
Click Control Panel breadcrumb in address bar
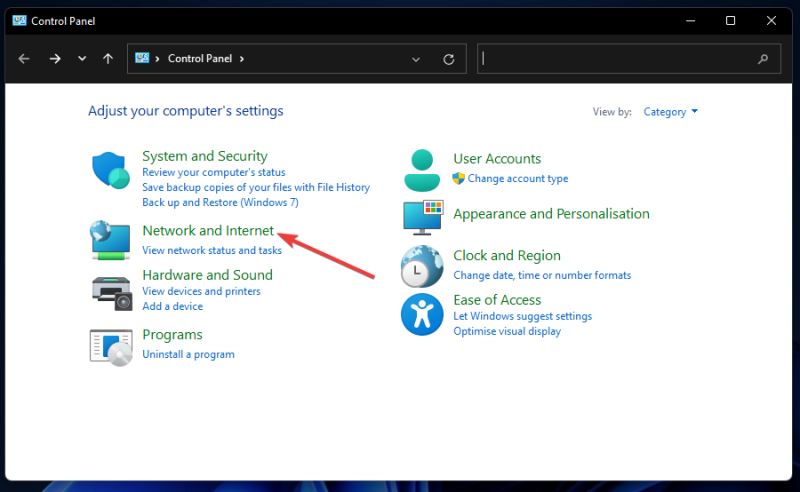200,59
